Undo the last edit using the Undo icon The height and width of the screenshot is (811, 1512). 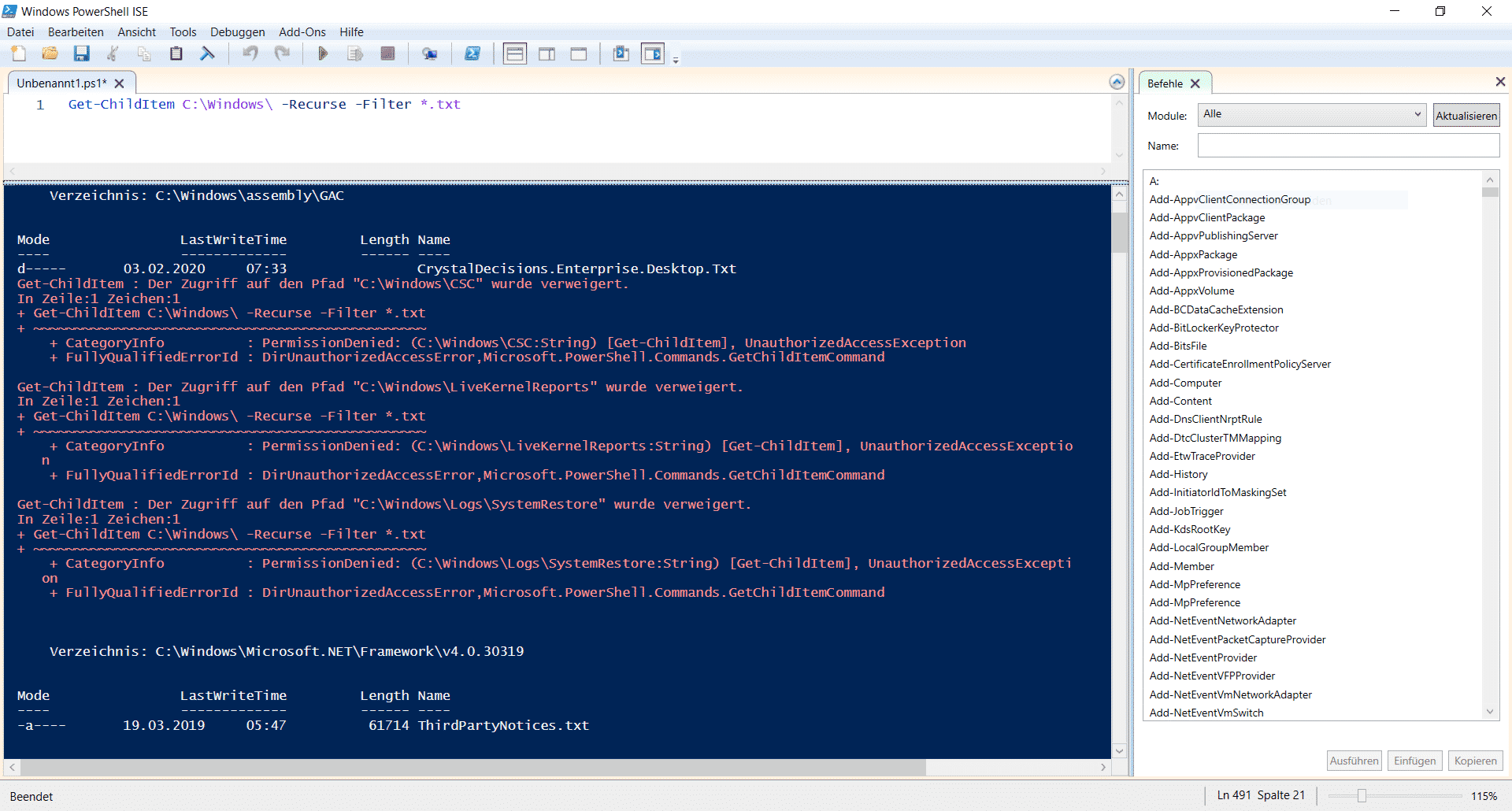pyautogui.click(x=250, y=54)
